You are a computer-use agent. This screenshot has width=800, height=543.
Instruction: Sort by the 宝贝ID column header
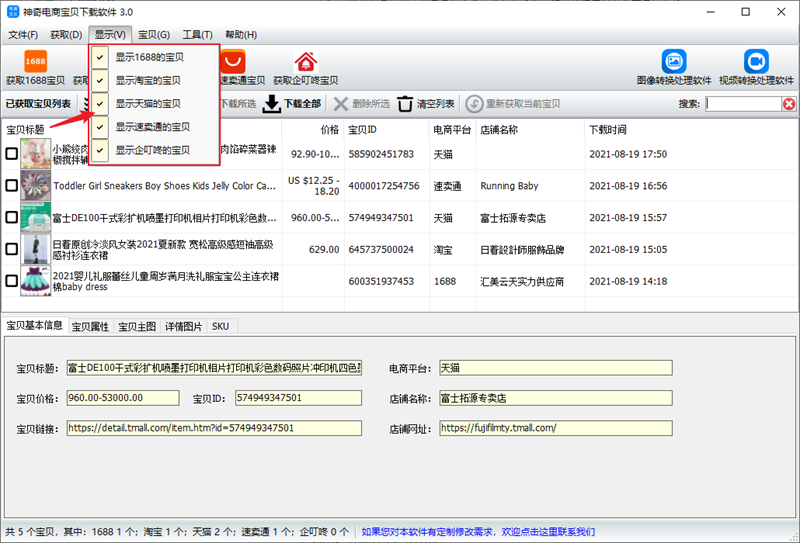[387, 130]
